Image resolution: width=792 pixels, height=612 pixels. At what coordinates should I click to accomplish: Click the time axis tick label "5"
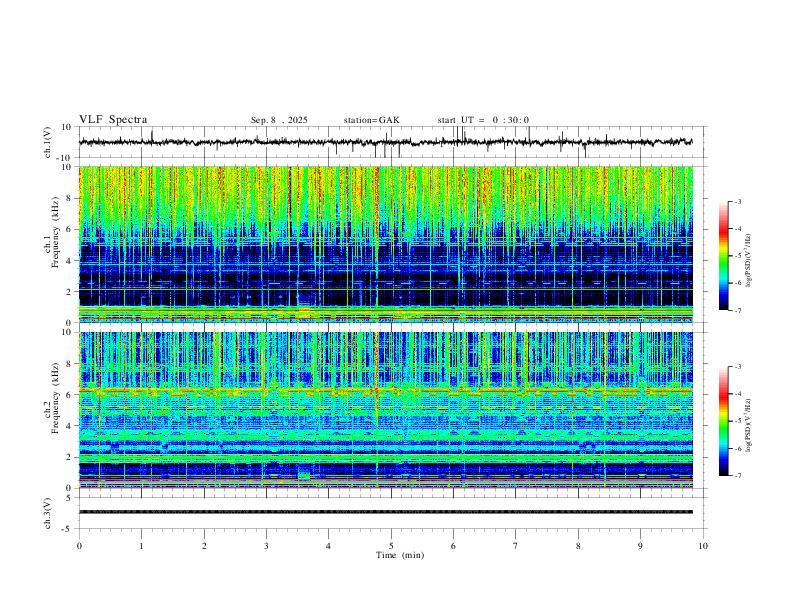click(391, 546)
